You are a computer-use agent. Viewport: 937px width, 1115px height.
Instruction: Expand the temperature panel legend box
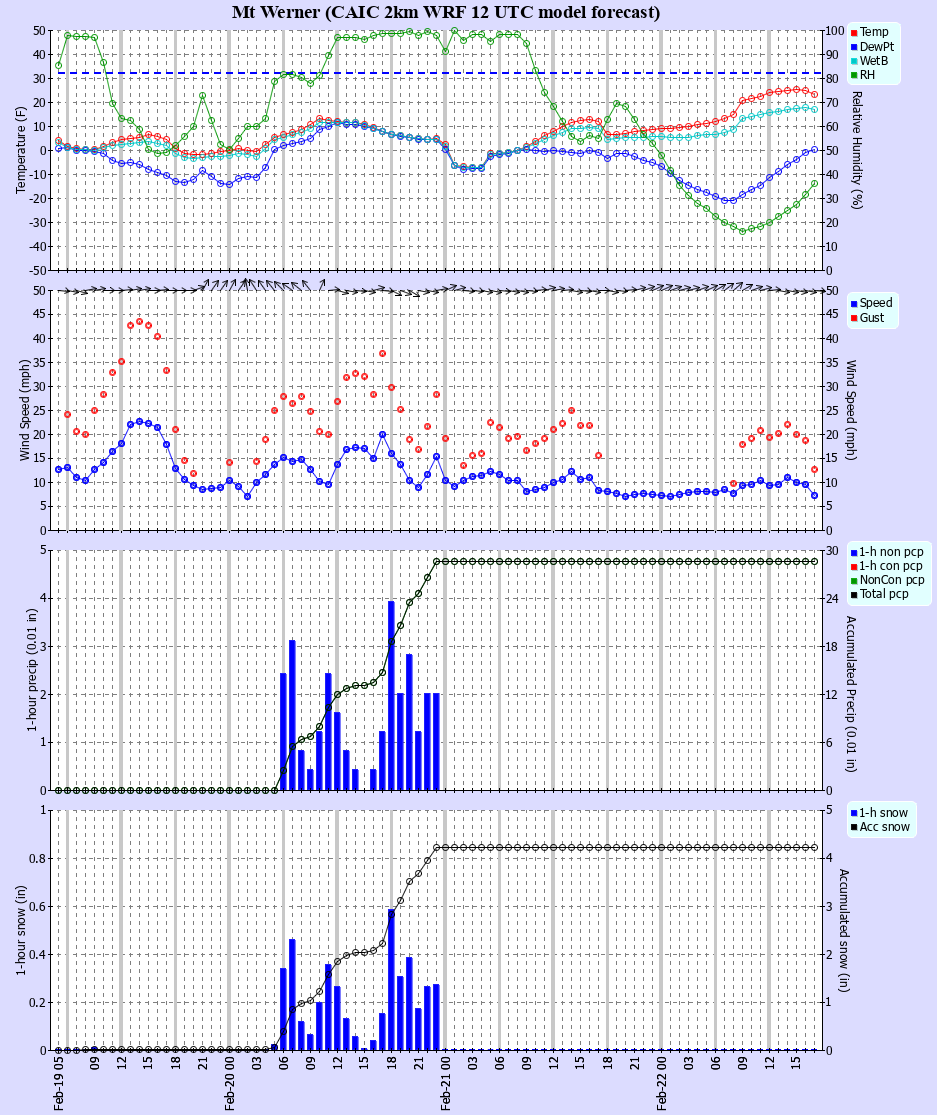coord(876,54)
